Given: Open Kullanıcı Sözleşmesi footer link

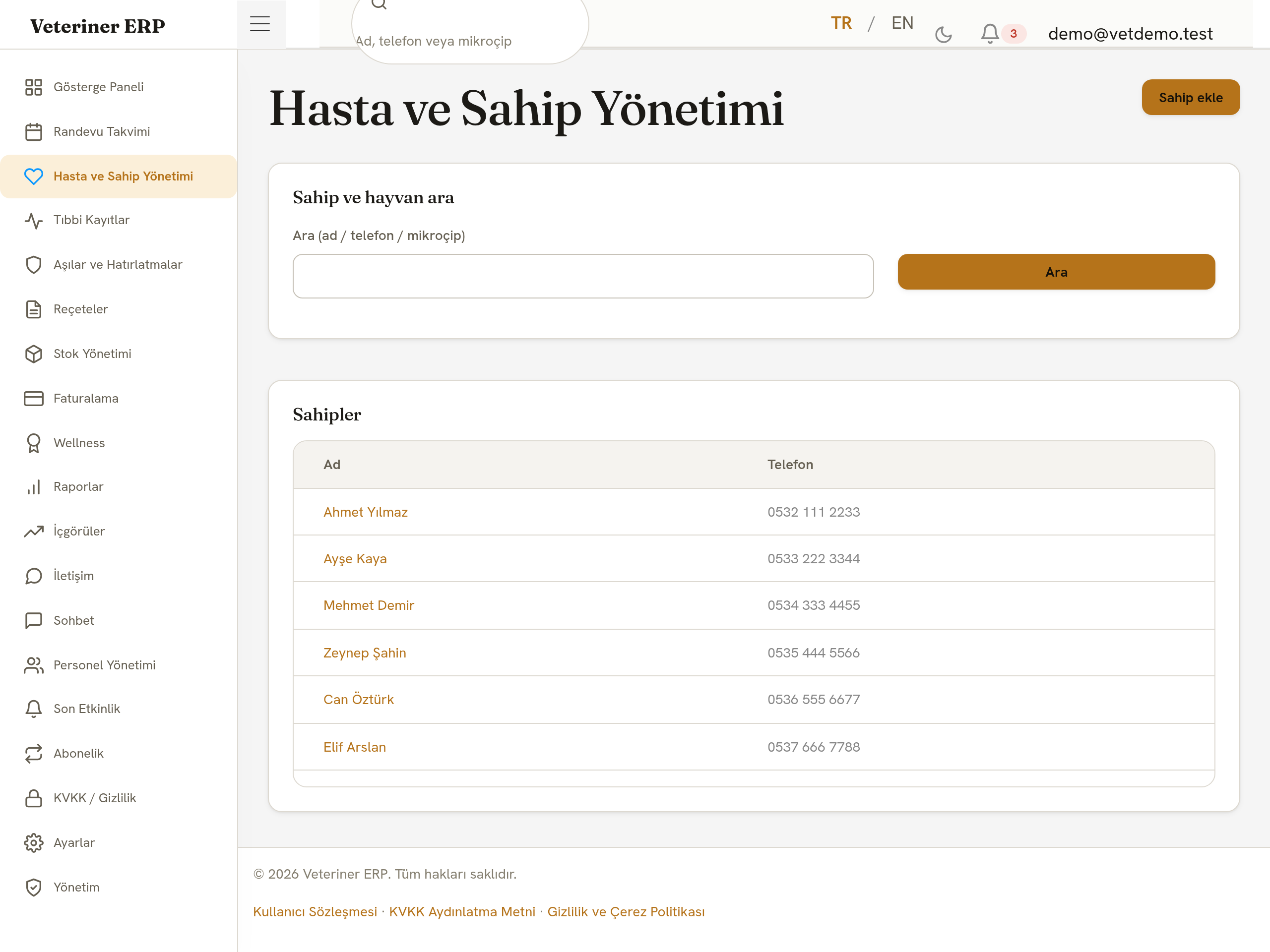Looking at the screenshot, I should (315, 912).
